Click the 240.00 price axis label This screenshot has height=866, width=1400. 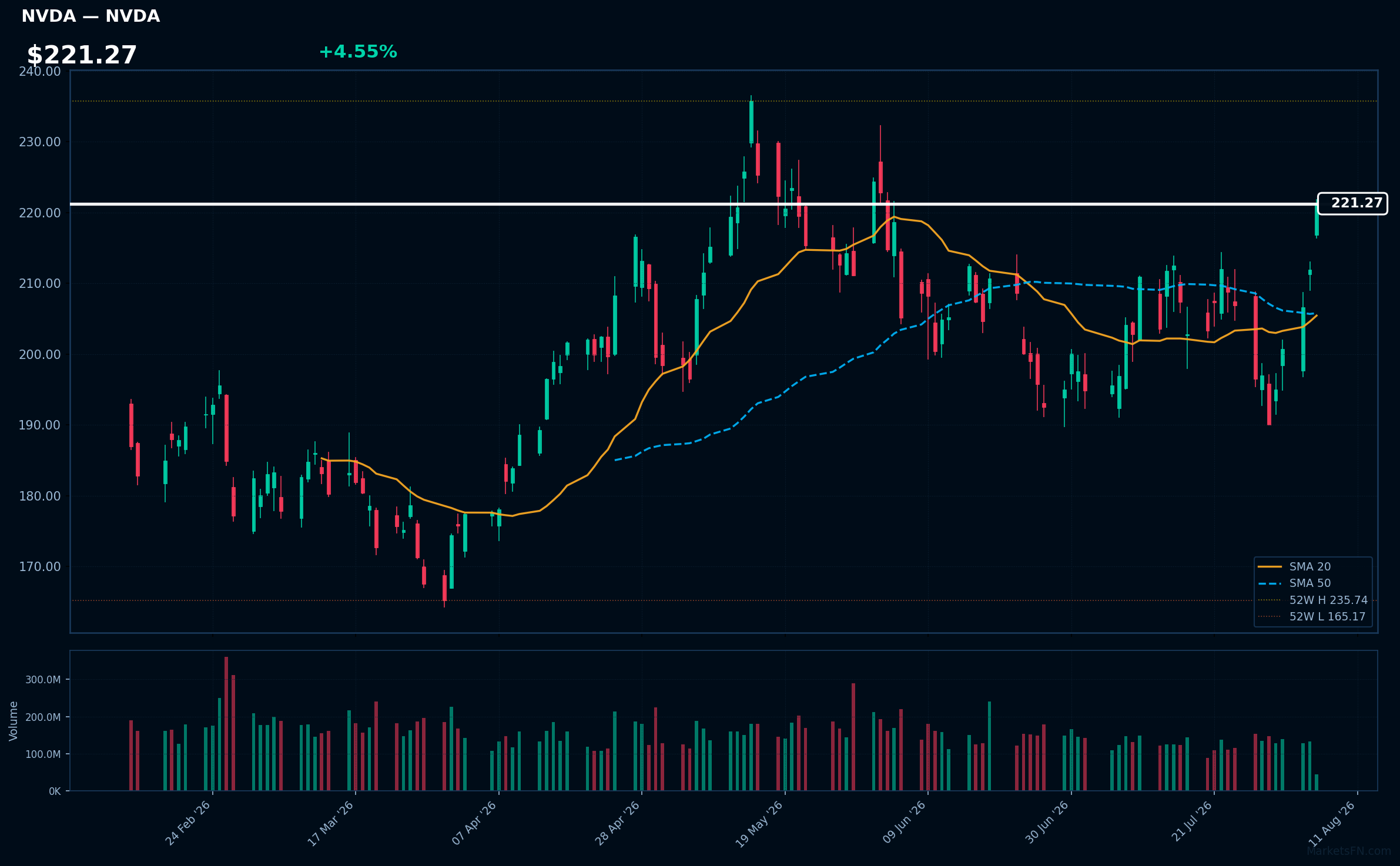tap(39, 72)
